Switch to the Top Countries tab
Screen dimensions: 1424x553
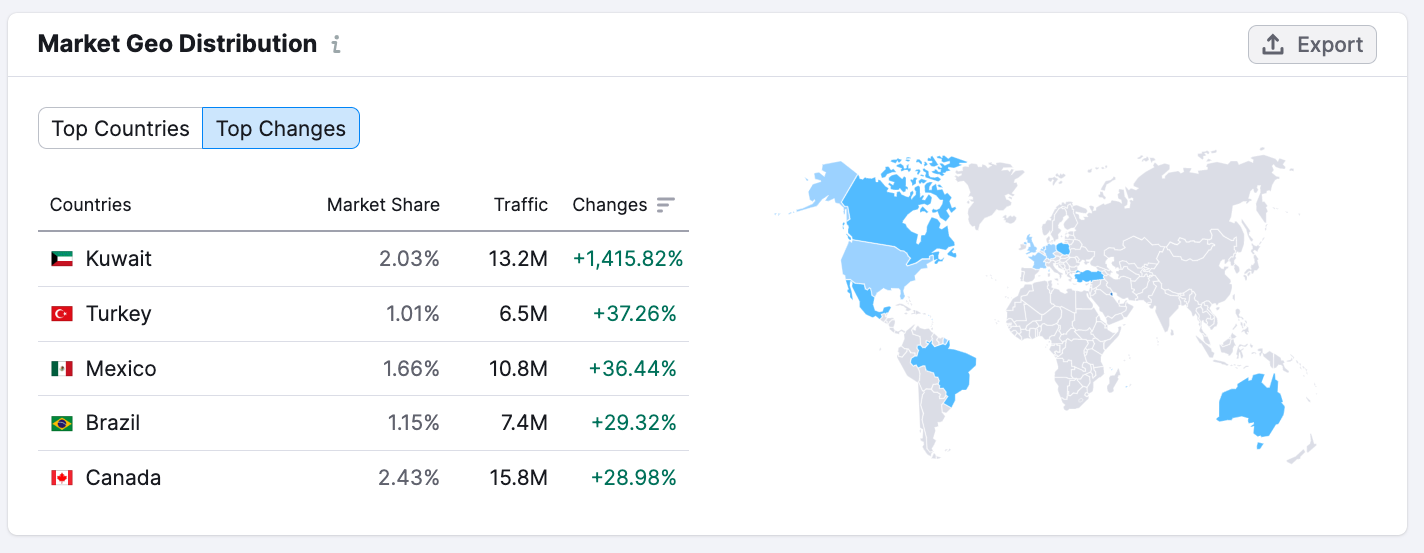(120, 129)
